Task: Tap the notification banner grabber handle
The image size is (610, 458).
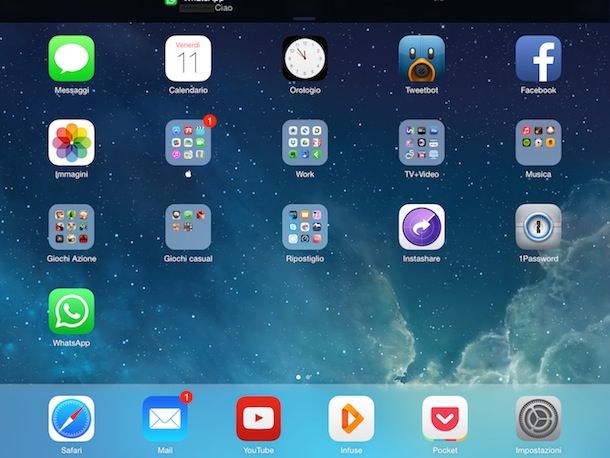Action: pos(305,19)
